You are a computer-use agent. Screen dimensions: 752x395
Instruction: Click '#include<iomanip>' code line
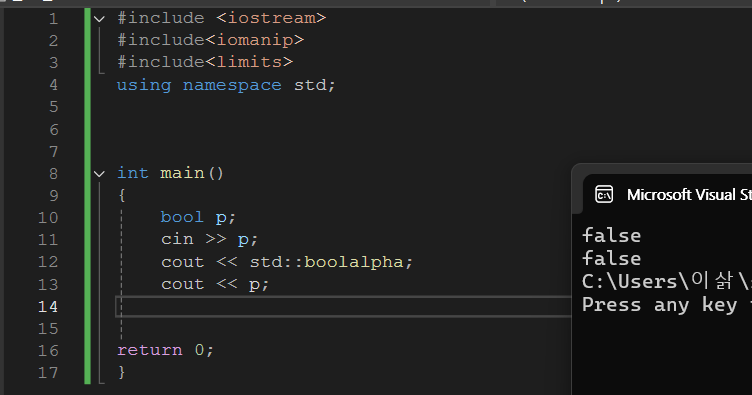coord(211,40)
